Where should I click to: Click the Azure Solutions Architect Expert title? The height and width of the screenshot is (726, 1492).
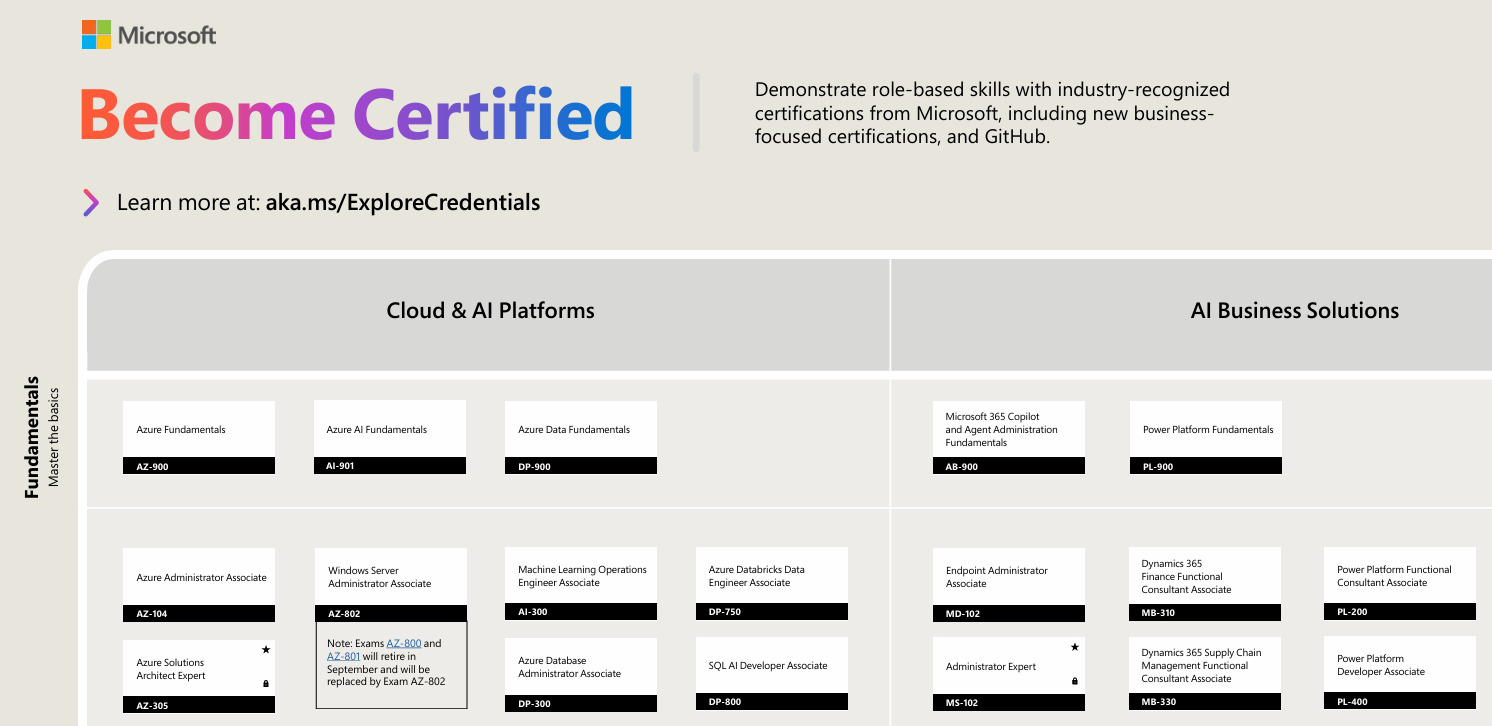(170, 669)
